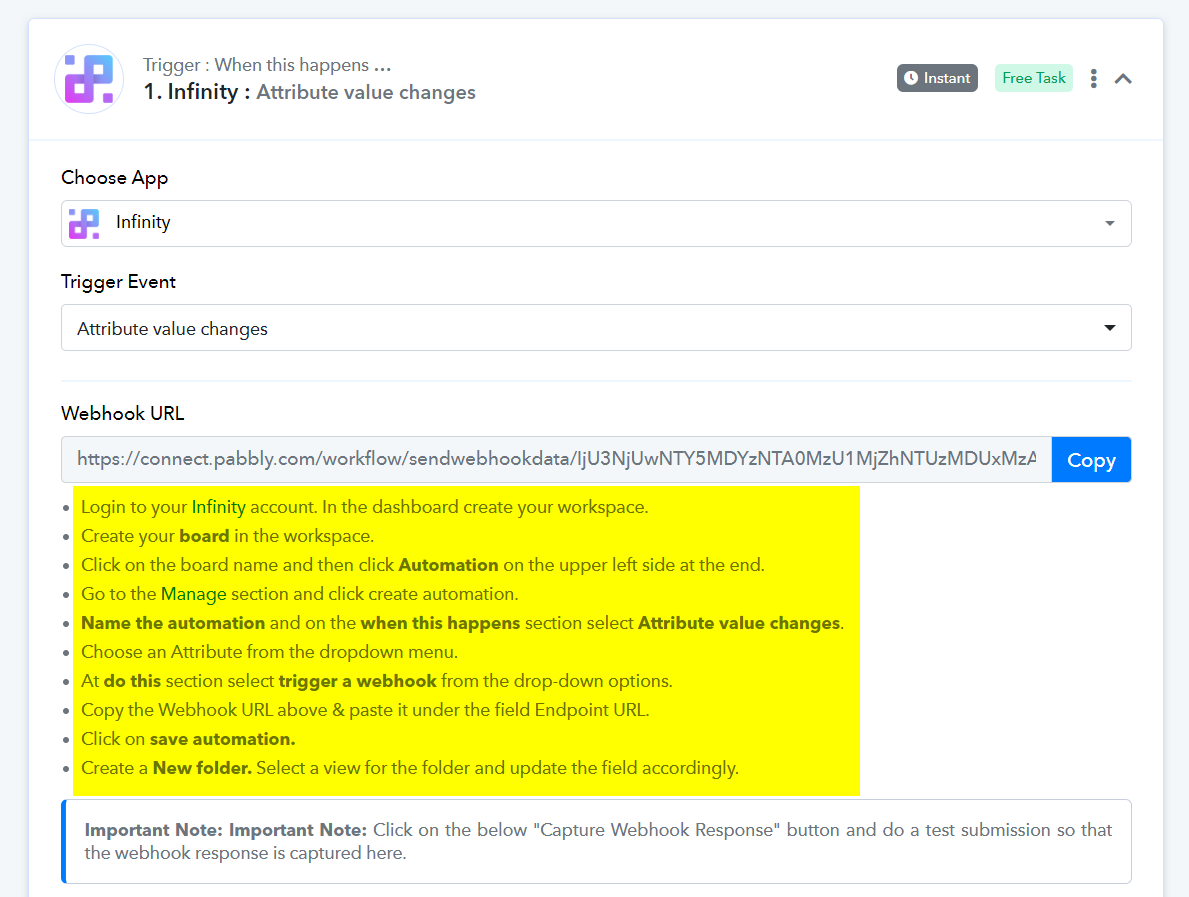This screenshot has height=897, width=1189.
Task: Click the Automation instruction line
Action: click(422, 566)
